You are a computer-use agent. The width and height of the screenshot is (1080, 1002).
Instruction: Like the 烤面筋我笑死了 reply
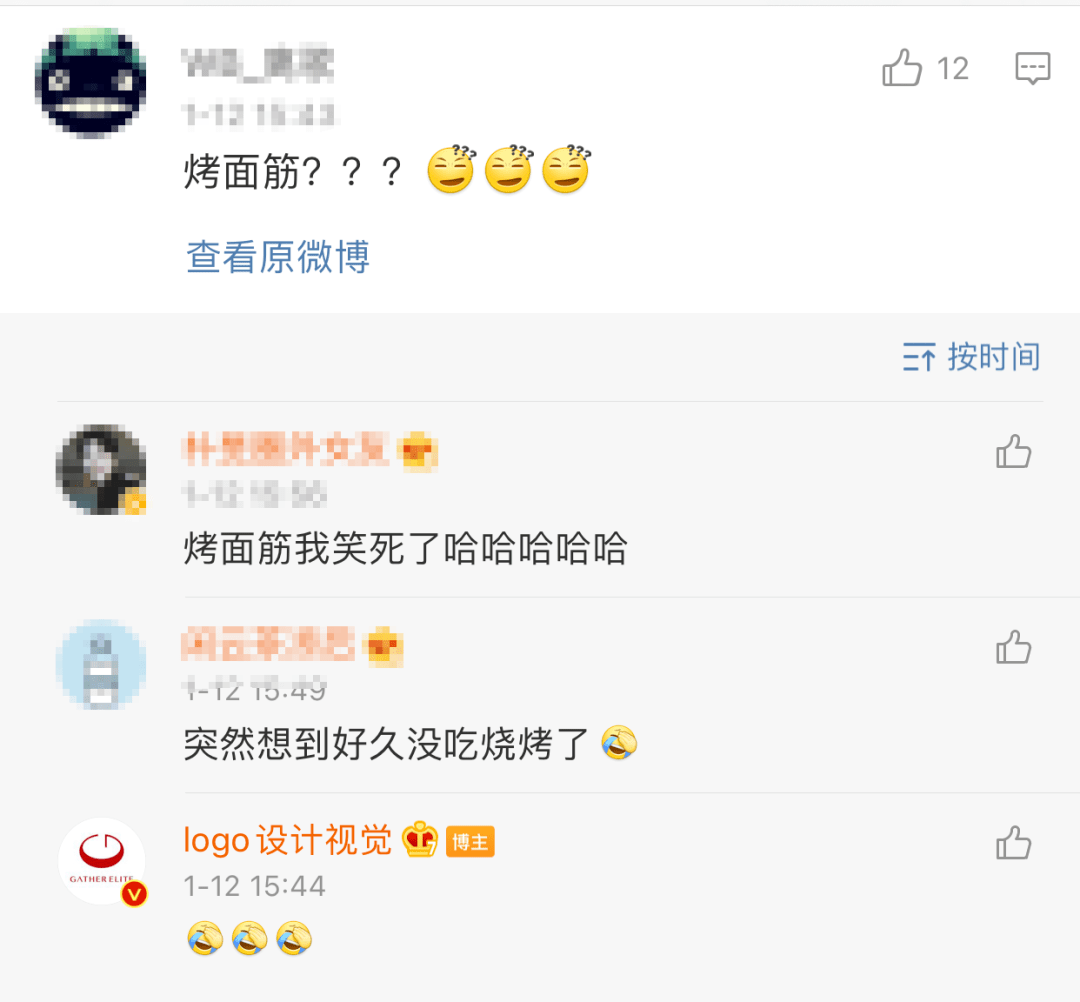(1013, 452)
